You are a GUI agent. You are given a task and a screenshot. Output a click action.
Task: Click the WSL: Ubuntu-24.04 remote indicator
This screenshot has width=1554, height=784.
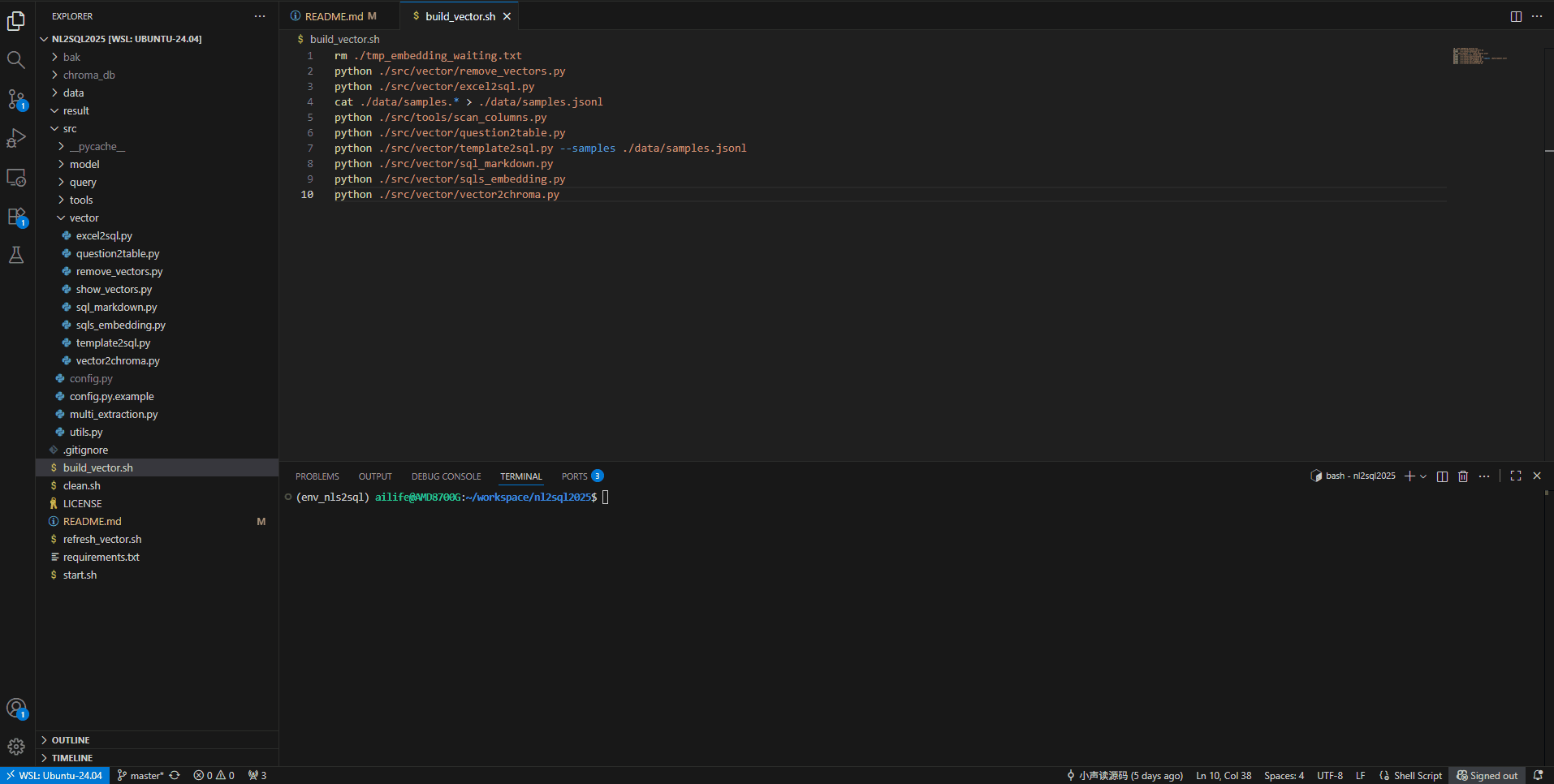[54, 775]
